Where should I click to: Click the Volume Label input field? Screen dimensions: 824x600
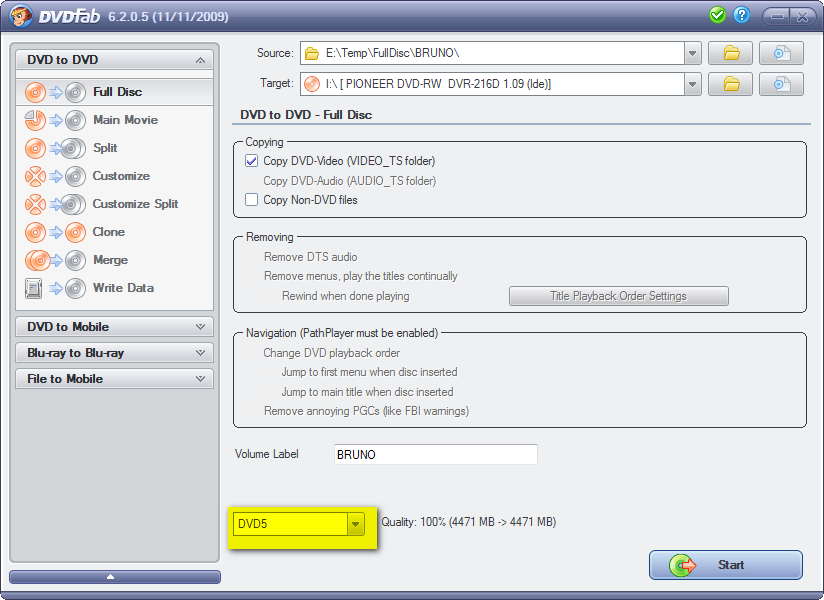point(436,454)
